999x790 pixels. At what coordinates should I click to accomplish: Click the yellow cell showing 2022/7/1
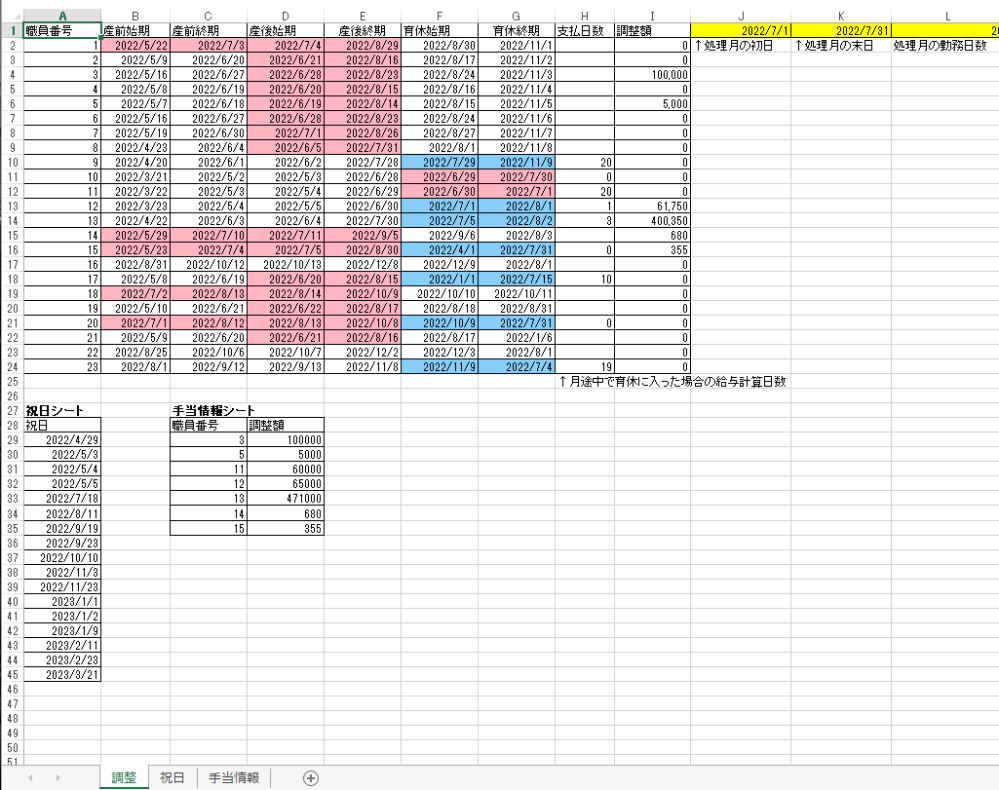click(x=740, y=31)
